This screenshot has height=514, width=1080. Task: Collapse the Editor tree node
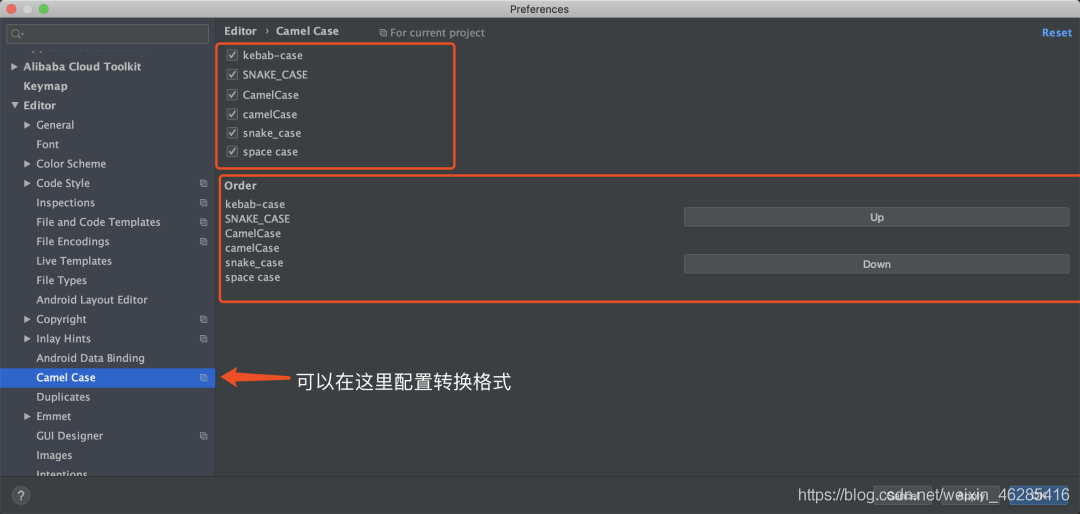14,105
